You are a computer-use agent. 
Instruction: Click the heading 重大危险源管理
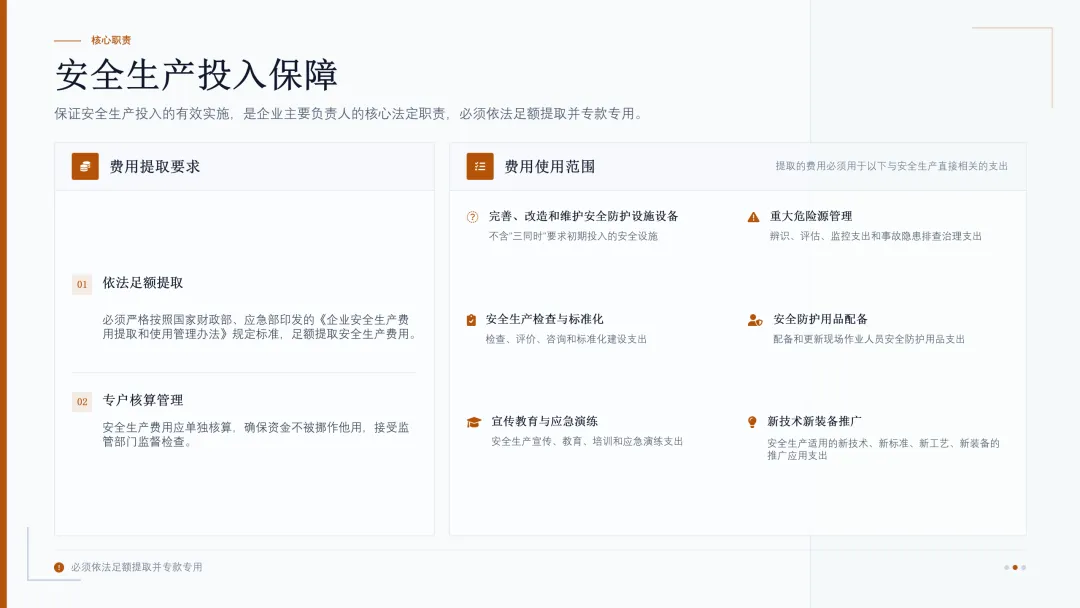coord(811,216)
